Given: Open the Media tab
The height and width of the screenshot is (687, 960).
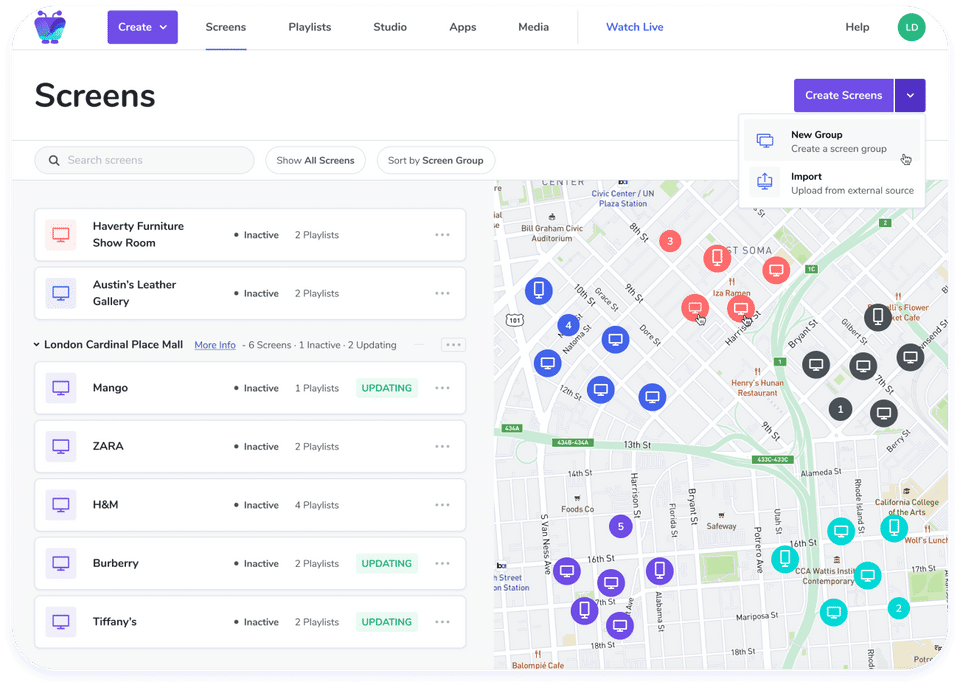Looking at the screenshot, I should (533, 27).
